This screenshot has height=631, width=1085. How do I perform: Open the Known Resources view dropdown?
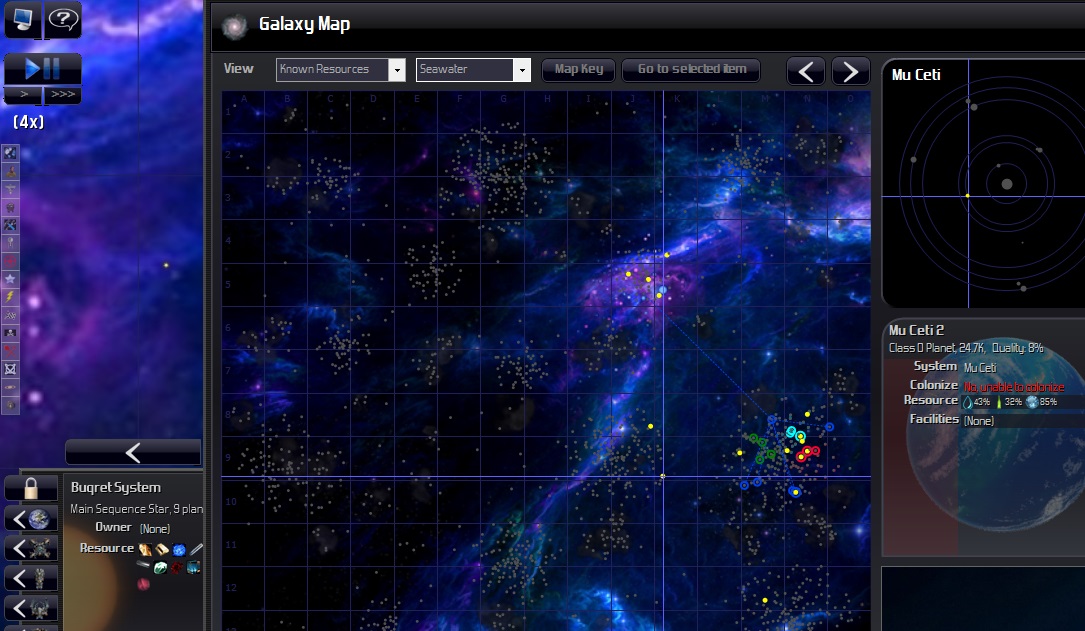click(x=340, y=69)
